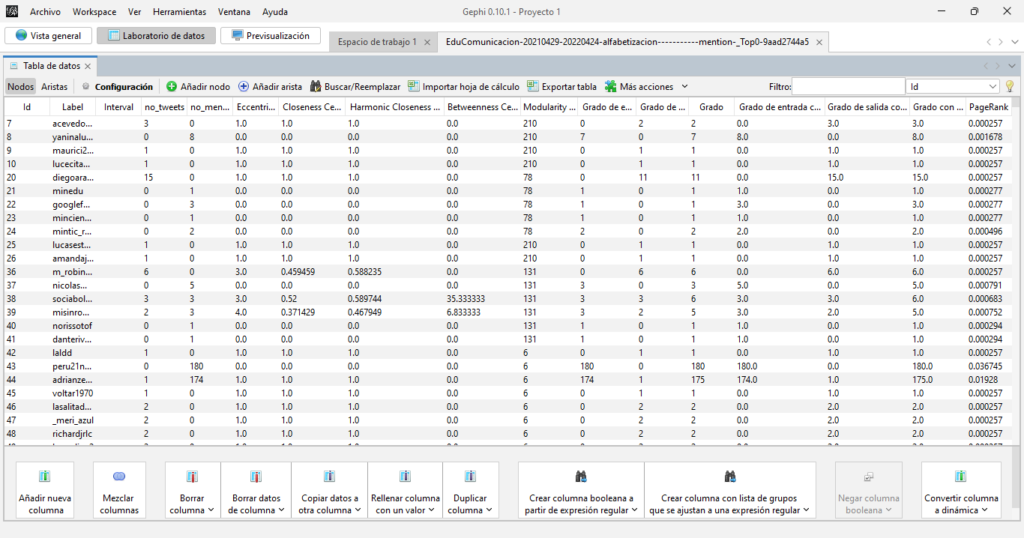Screen dimensions: 1024x538
Task: Click the Más acciones puzzle icon
Action: [611, 86]
